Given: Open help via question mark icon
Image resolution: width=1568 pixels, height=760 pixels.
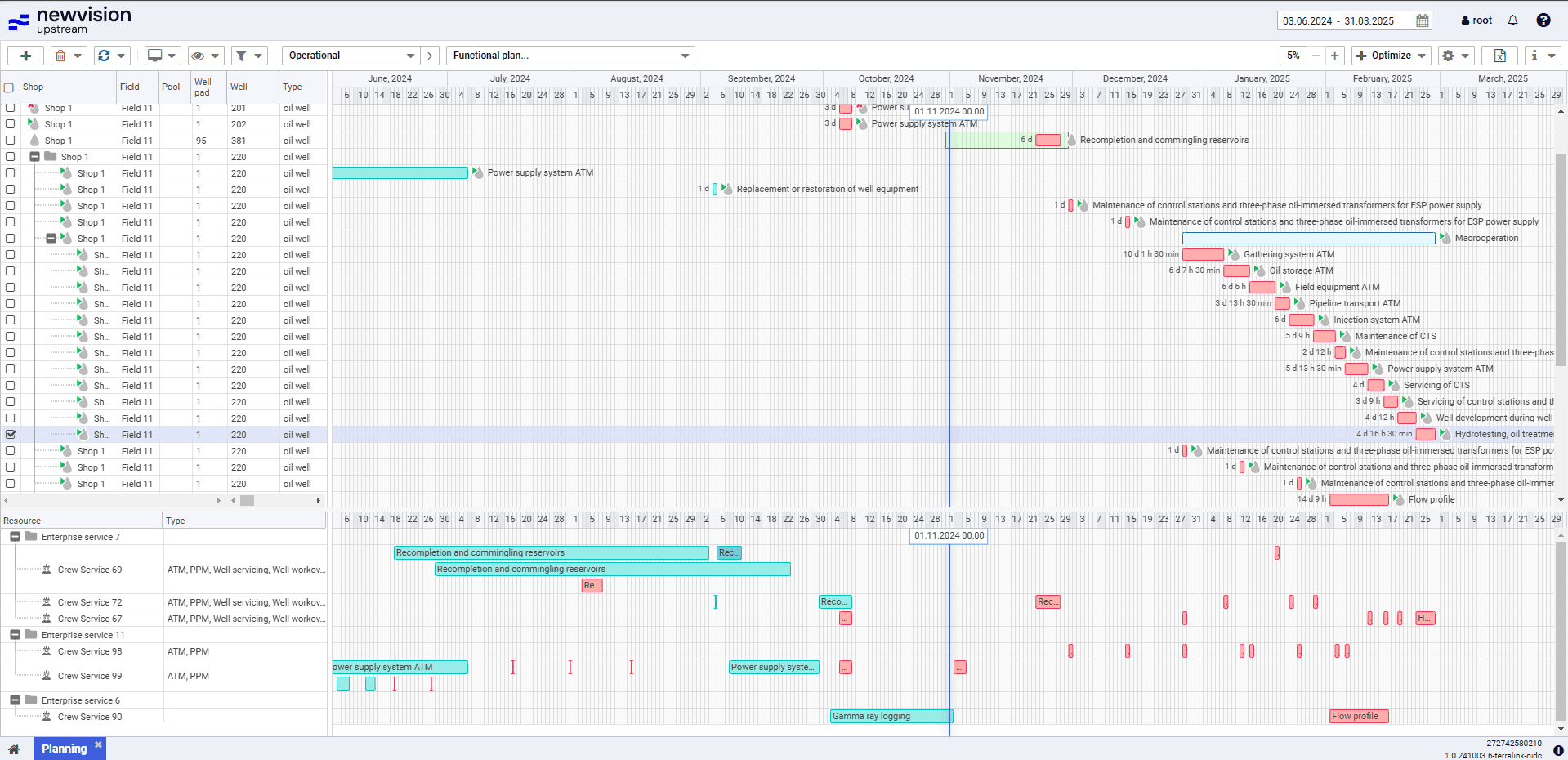Looking at the screenshot, I should [1543, 20].
